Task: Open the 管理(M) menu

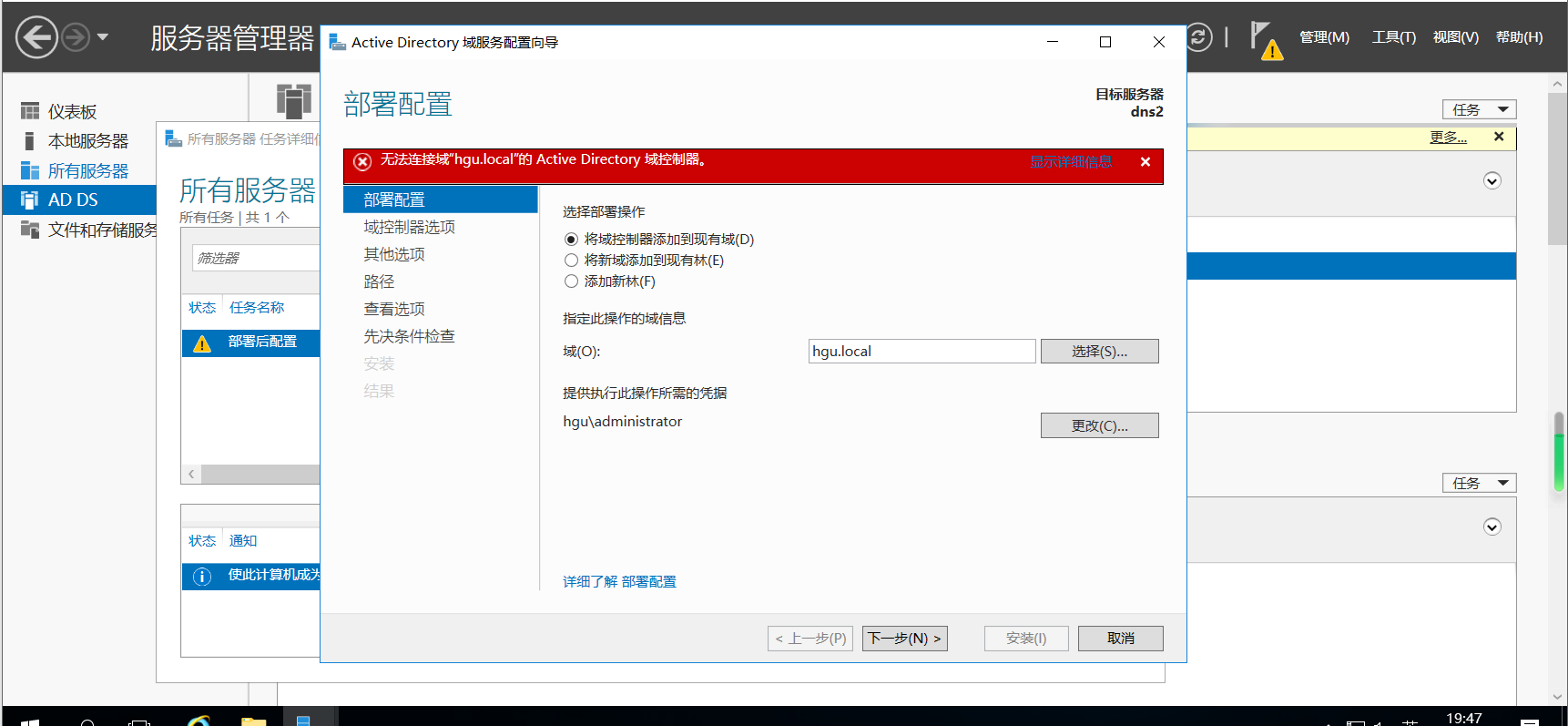Action: tap(1324, 37)
